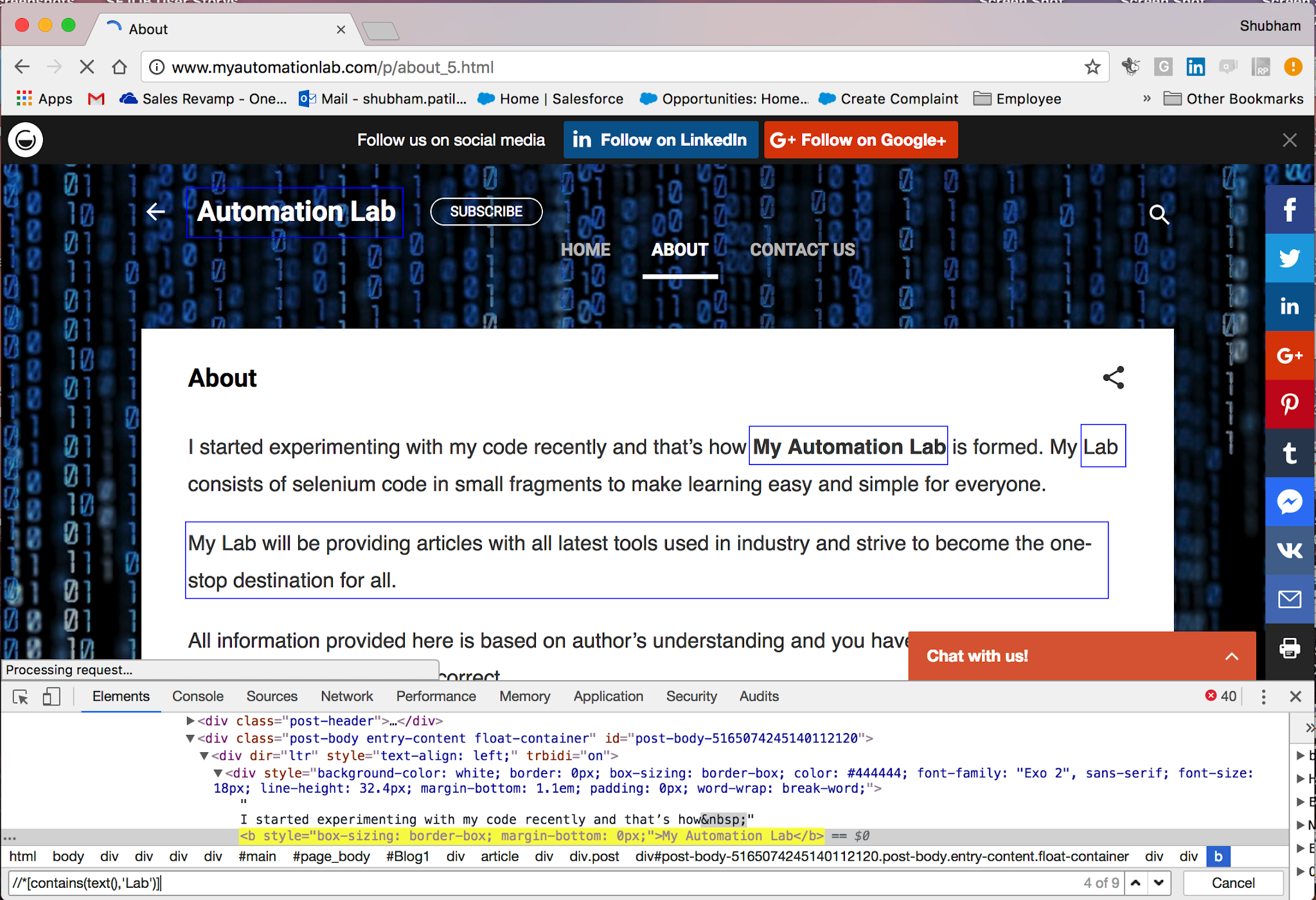This screenshot has width=1316, height=900.
Task: Click the Facebook icon in the social sidebar
Action: click(x=1290, y=209)
